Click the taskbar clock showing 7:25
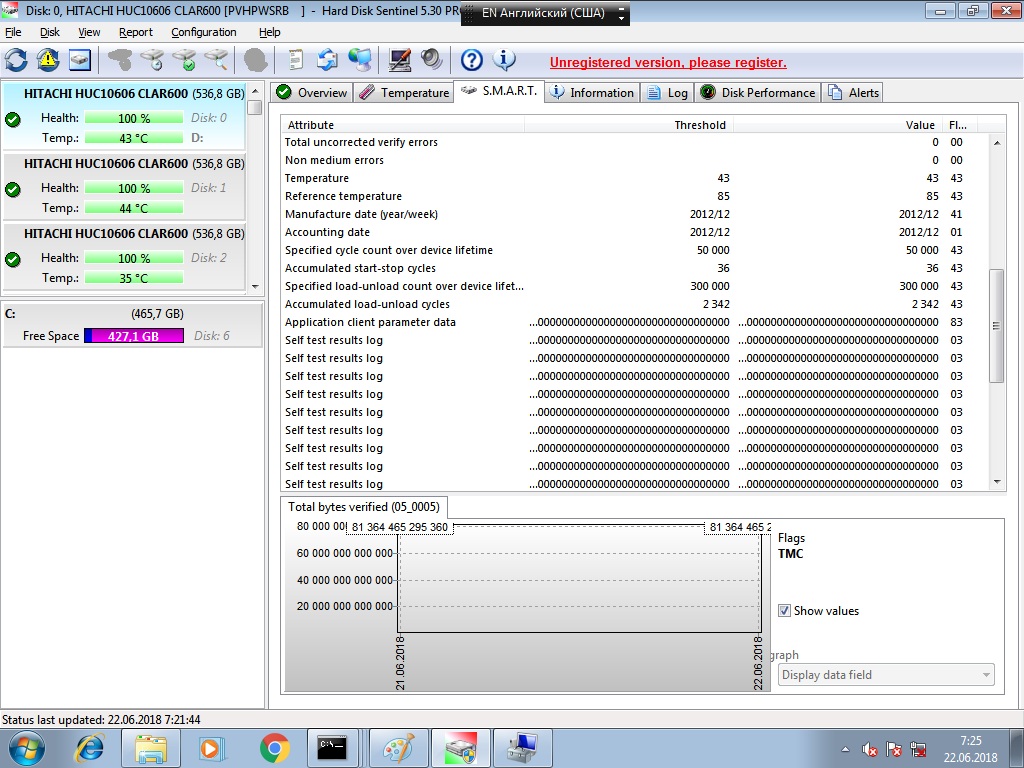Viewport: 1024px width, 768px height. pyautogui.click(x=970, y=749)
